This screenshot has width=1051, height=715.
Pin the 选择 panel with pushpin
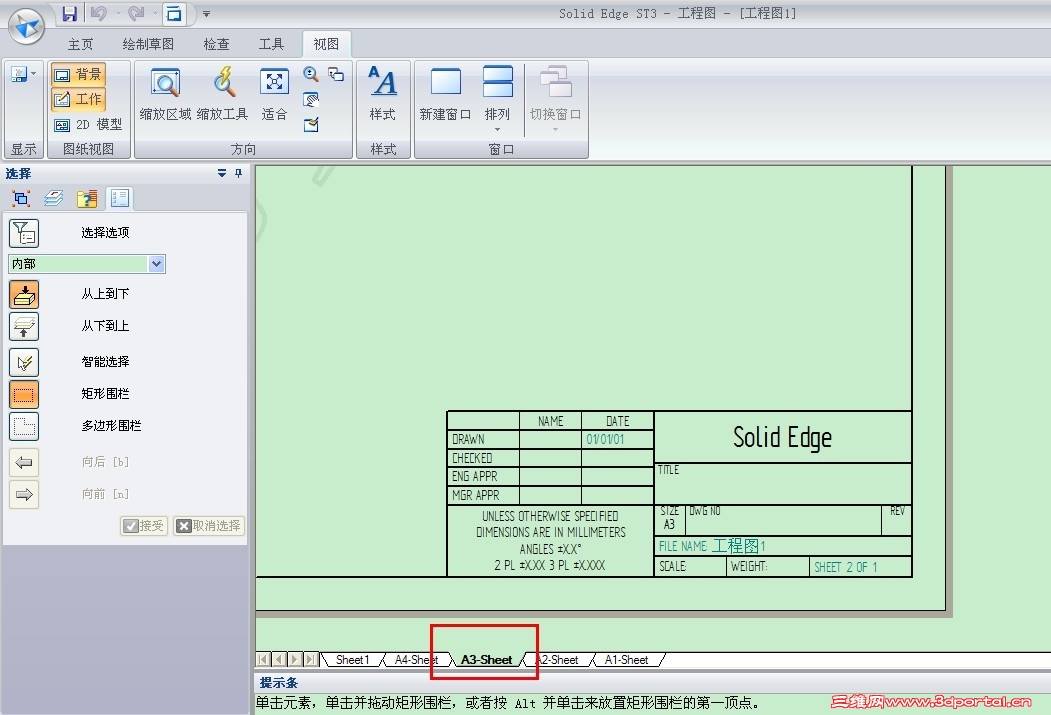click(x=238, y=174)
